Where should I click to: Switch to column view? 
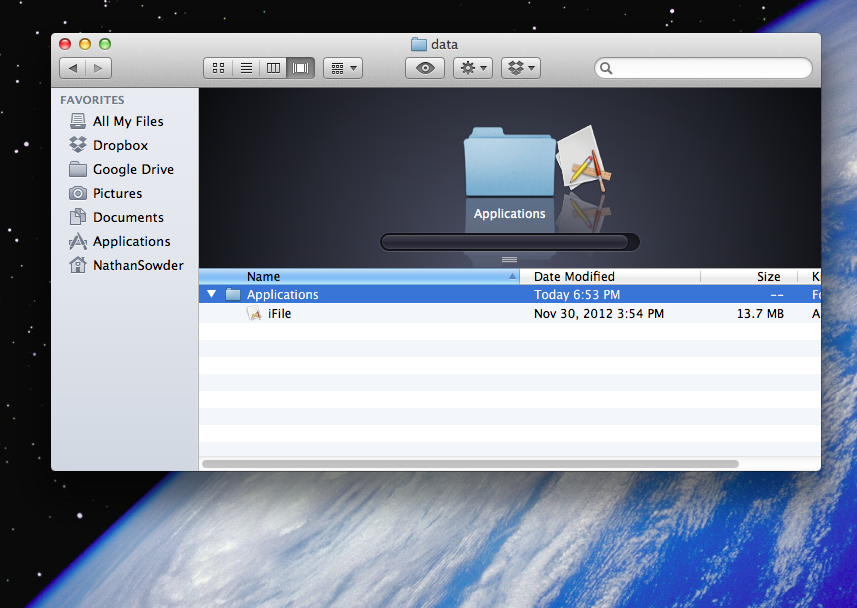[x=273, y=68]
